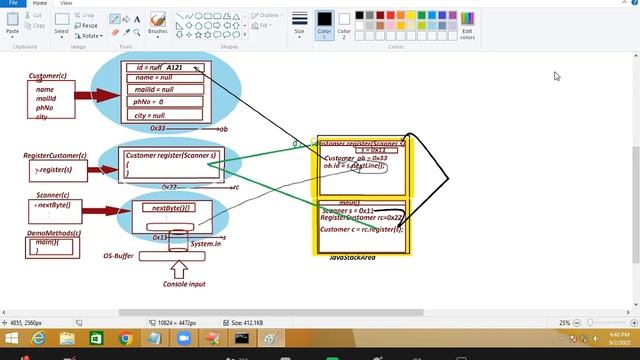Click the zoom out minus button
The width and height of the screenshot is (640, 360).
point(577,323)
